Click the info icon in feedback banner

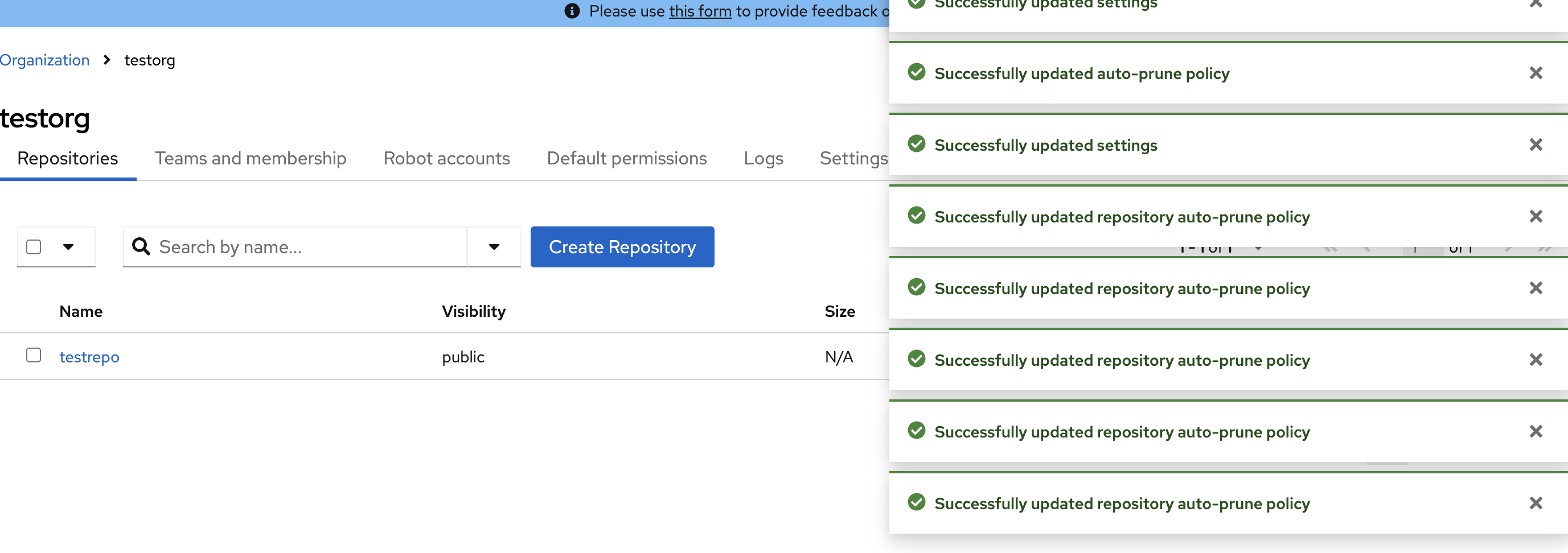click(572, 11)
